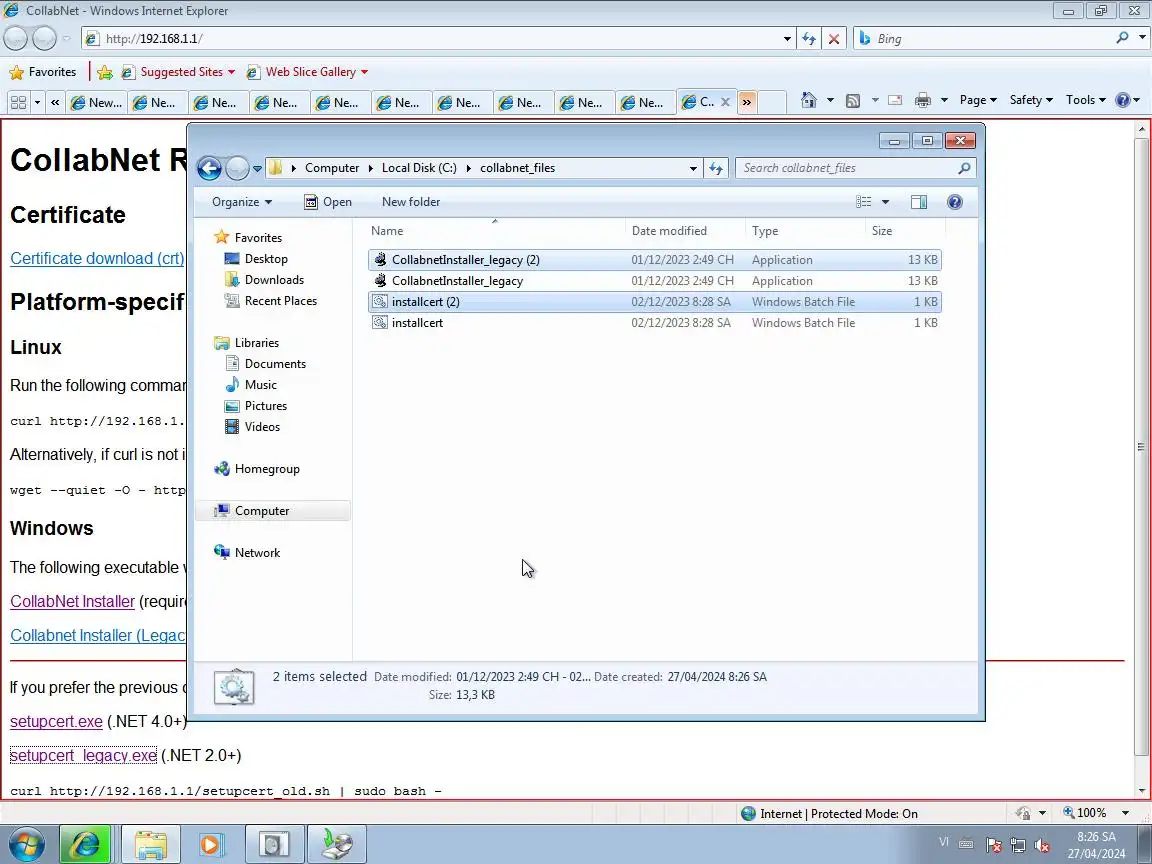Click Bing search magnifier in IE
This screenshot has width=1152, height=864.
[1122, 37]
